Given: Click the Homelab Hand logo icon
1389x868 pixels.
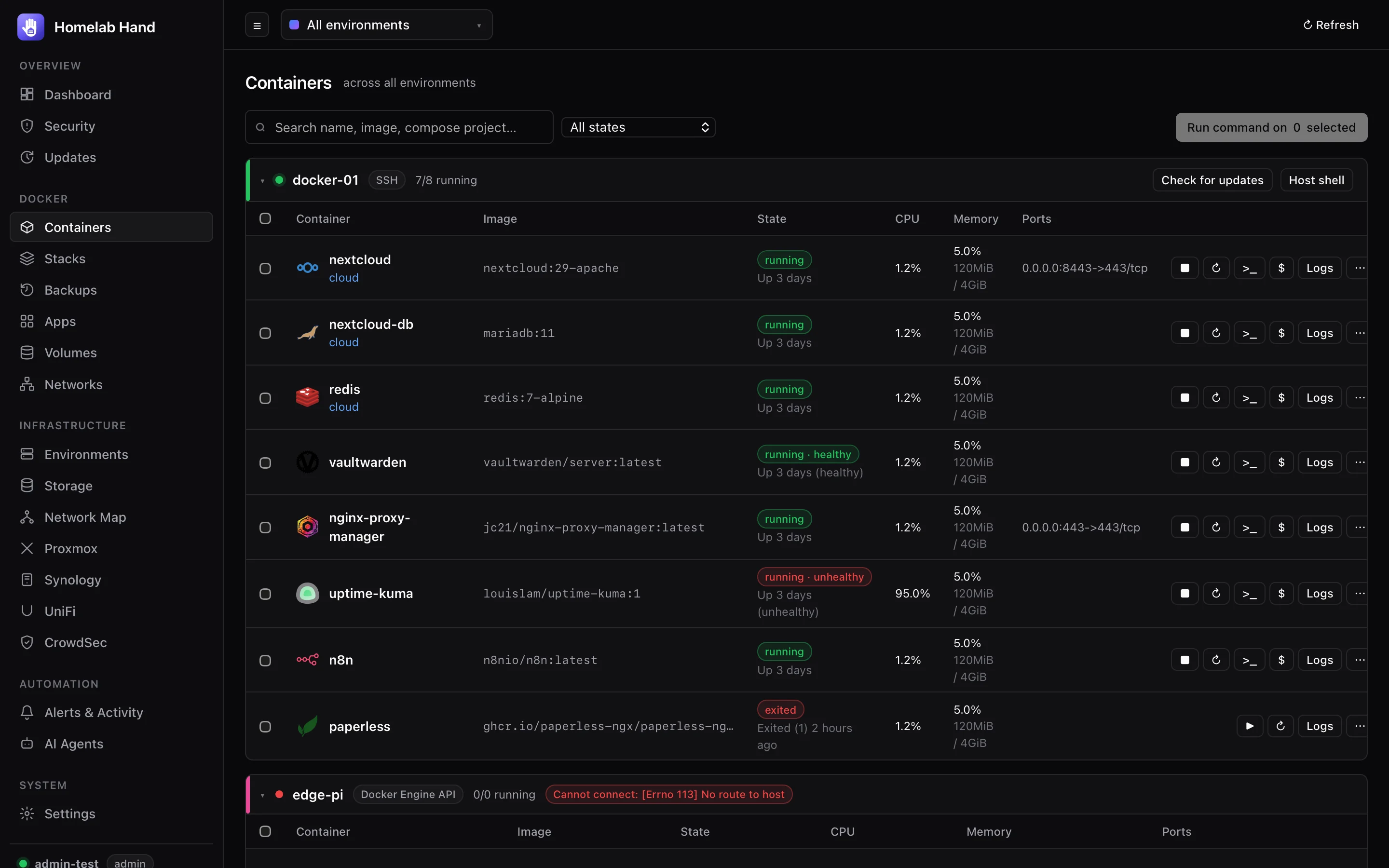Looking at the screenshot, I should 30,27.
